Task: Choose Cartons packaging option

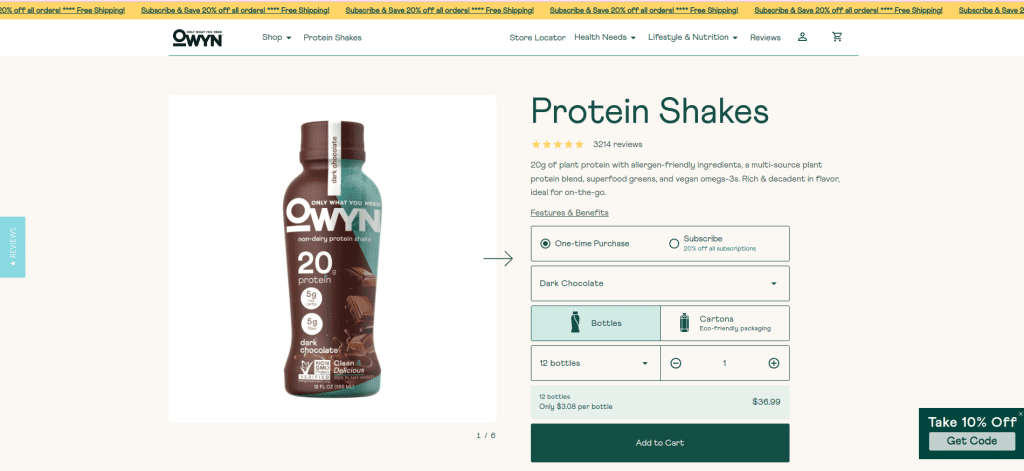Action: (724, 323)
